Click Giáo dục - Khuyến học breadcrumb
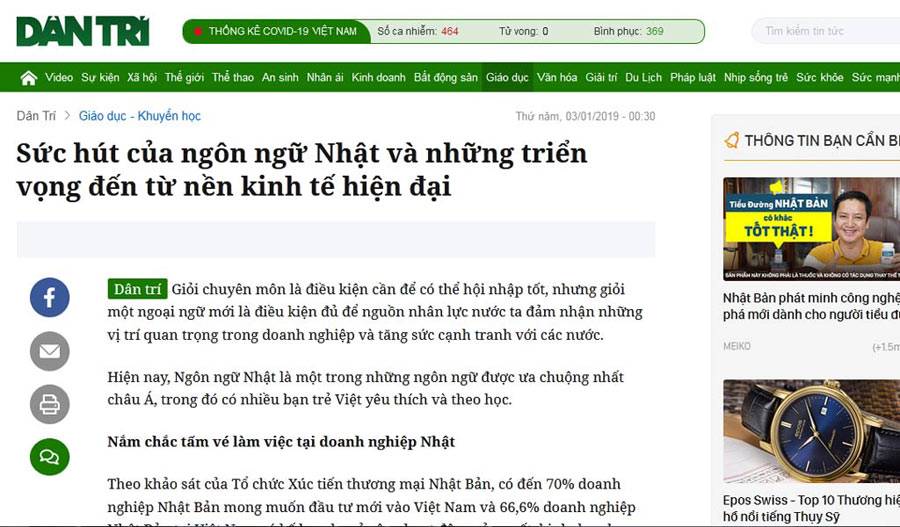 tap(140, 116)
